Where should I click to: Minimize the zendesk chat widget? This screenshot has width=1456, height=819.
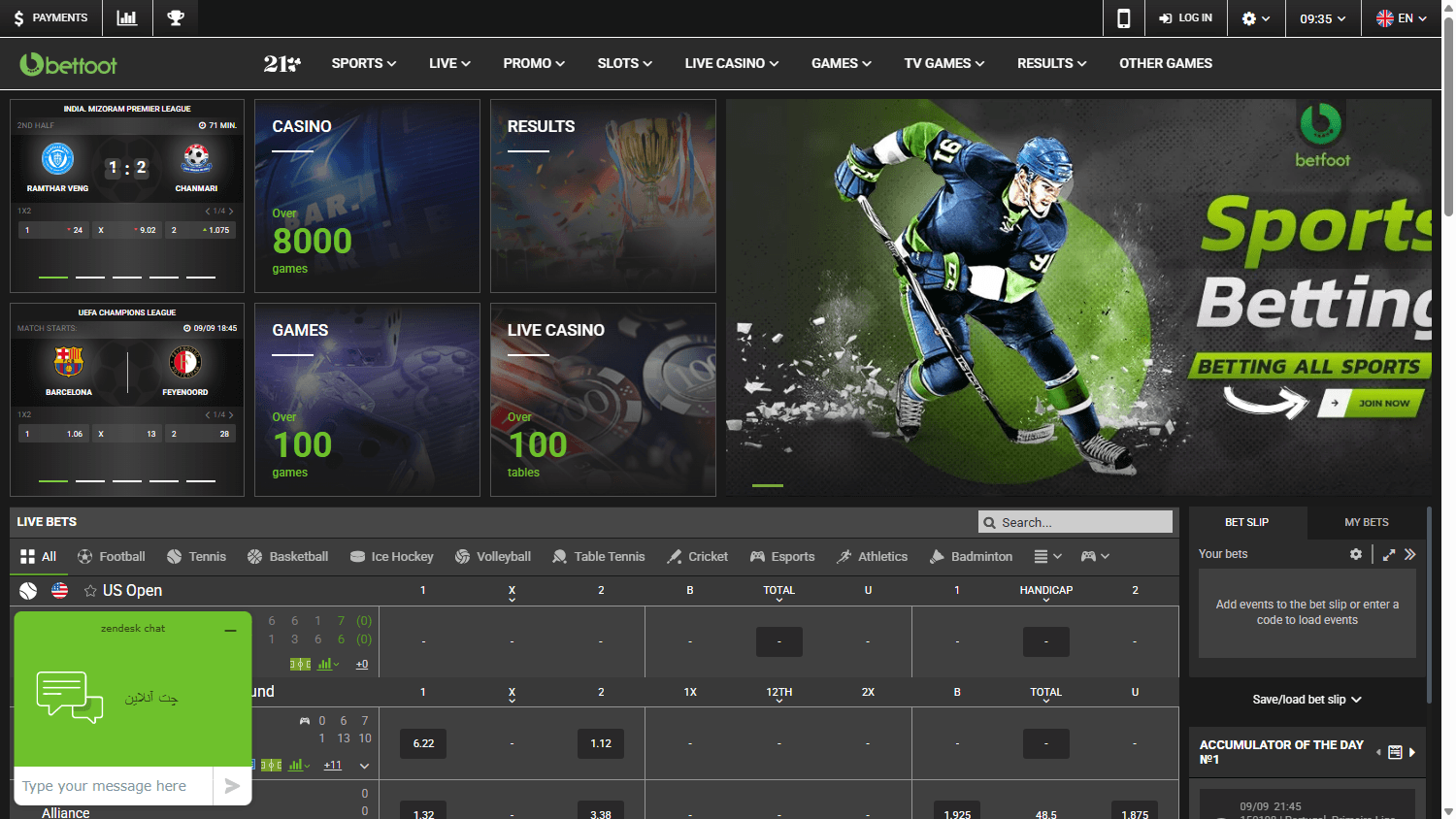click(x=231, y=630)
